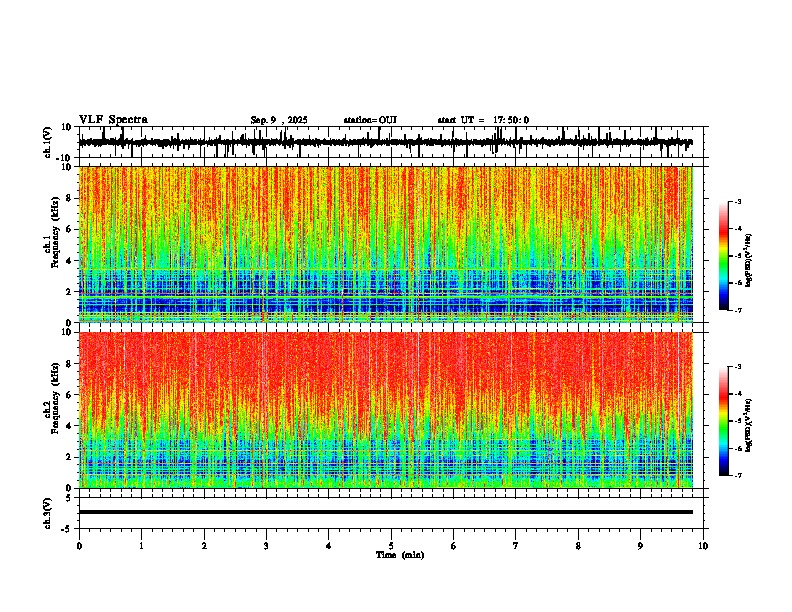Click the 'VLF Spectra' title text
The height and width of the screenshot is (612, 792).
(x=113, y=120)
